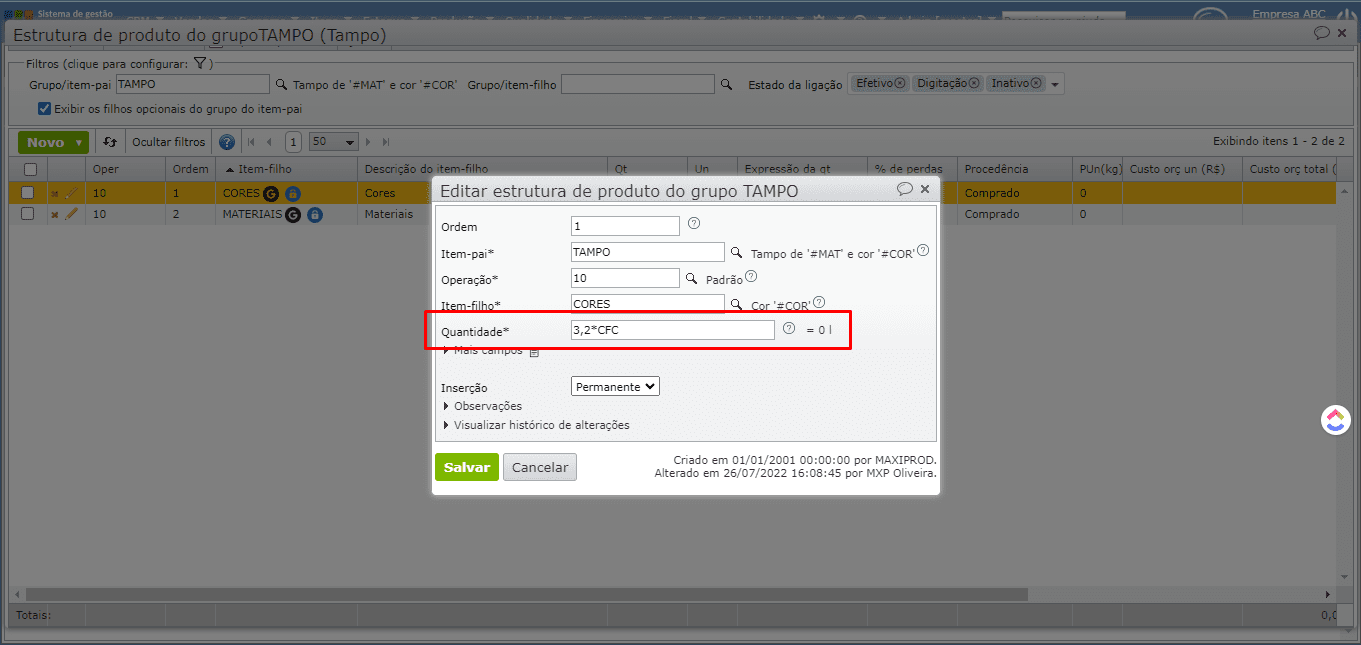1361x645 pixels.
Task: Click the Item-pai field containing TAMPO in dialog
Action: click(648, 252)
